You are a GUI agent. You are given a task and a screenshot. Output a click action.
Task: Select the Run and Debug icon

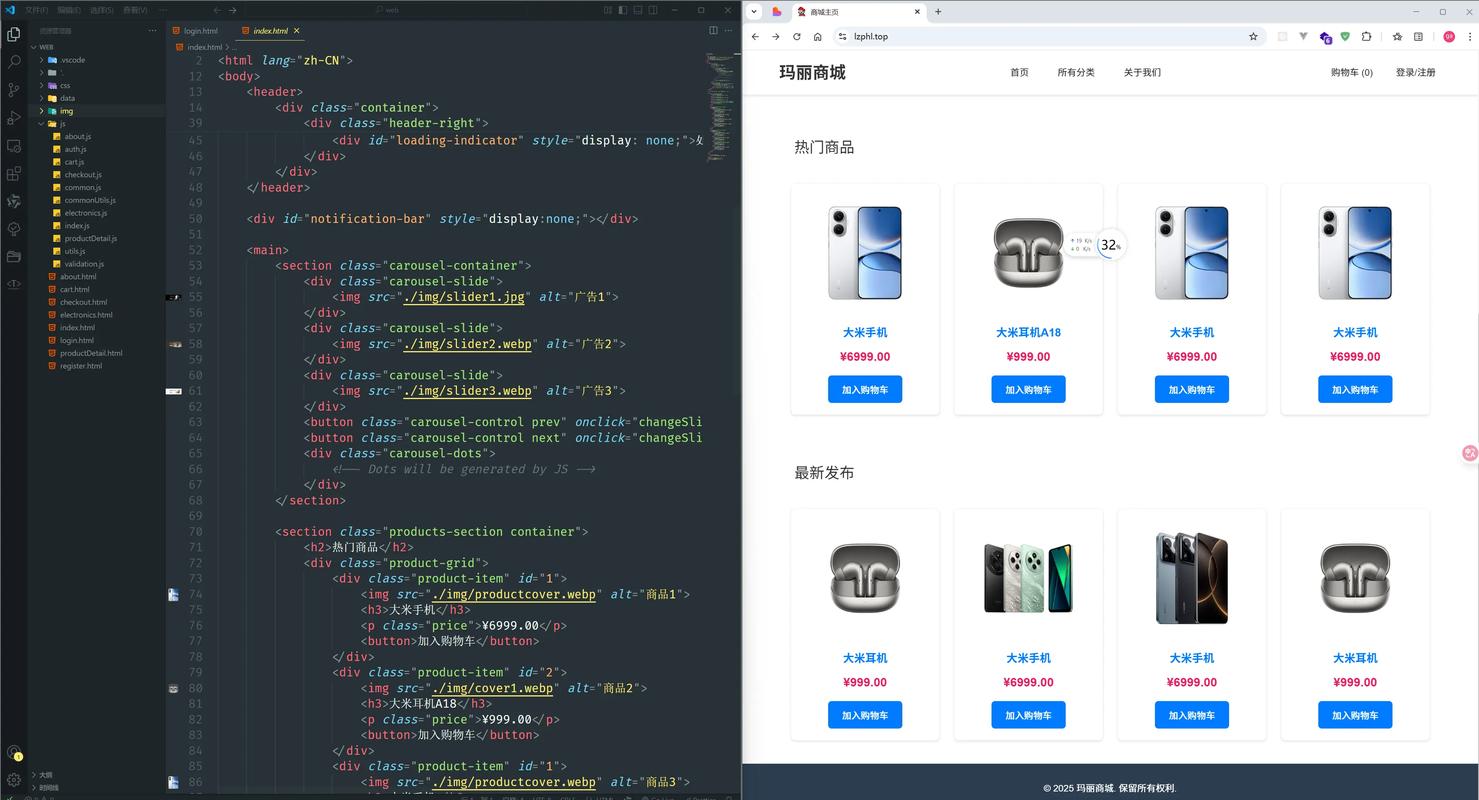click(x=13, y=117)
